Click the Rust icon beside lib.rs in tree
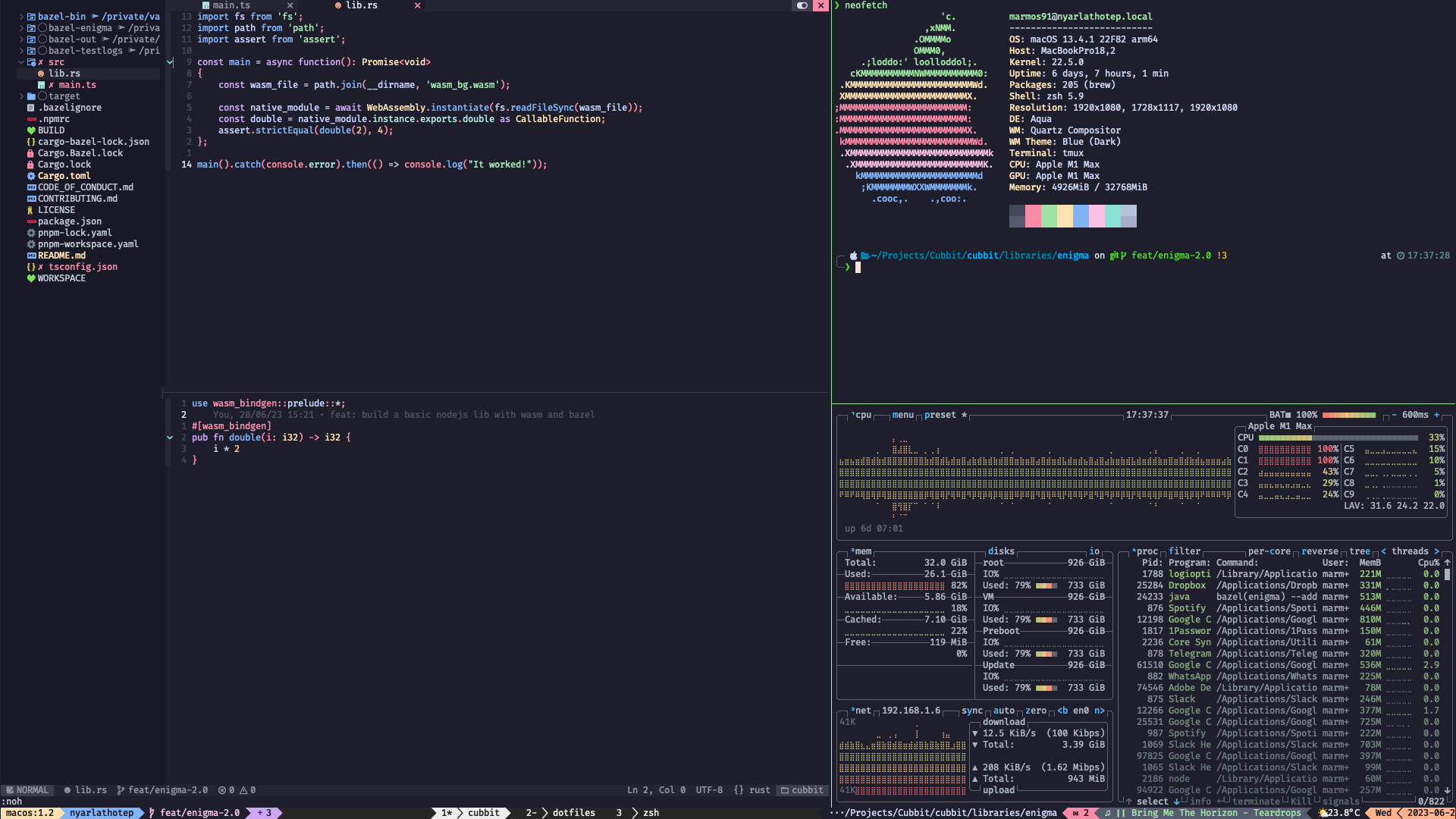The width and height of the screenshot is (1456, 819). coord(41,74)
